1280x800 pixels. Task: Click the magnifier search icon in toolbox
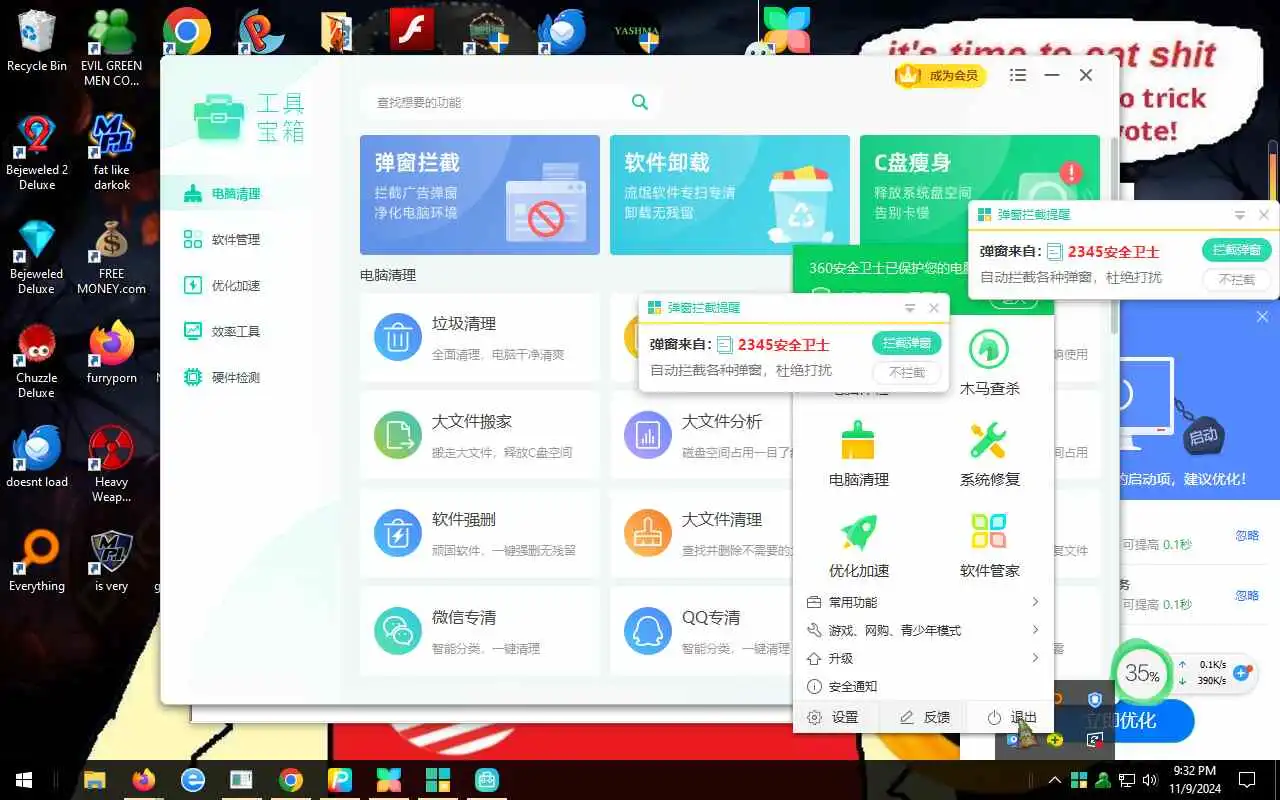pos(640,102)
